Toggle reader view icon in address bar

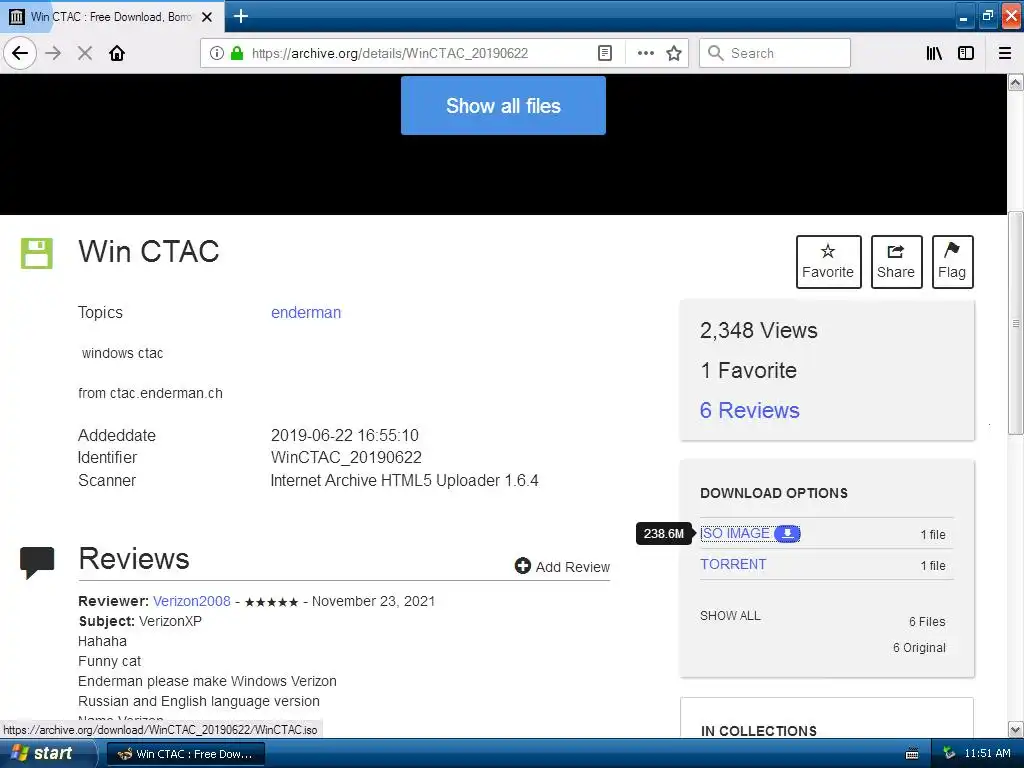[605, 53]
